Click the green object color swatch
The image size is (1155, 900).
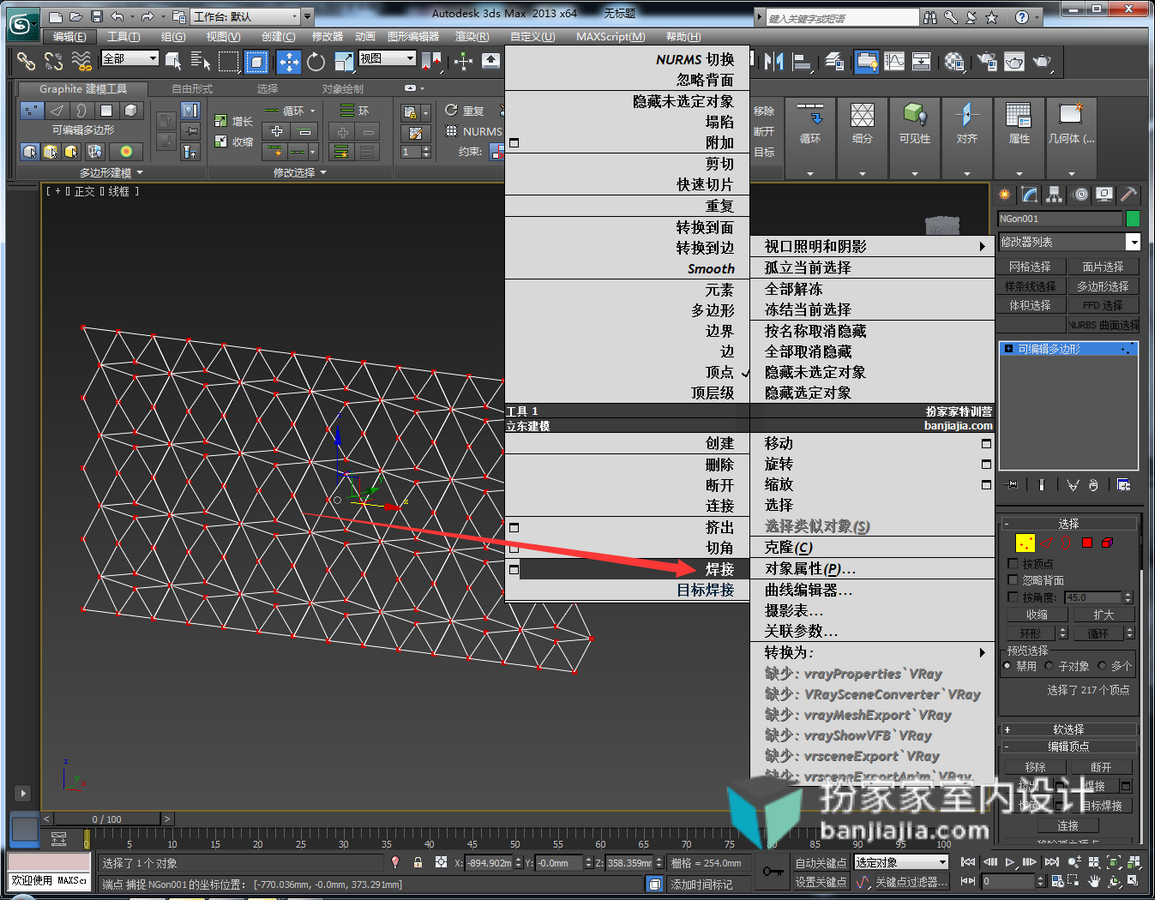(1133, 219)
